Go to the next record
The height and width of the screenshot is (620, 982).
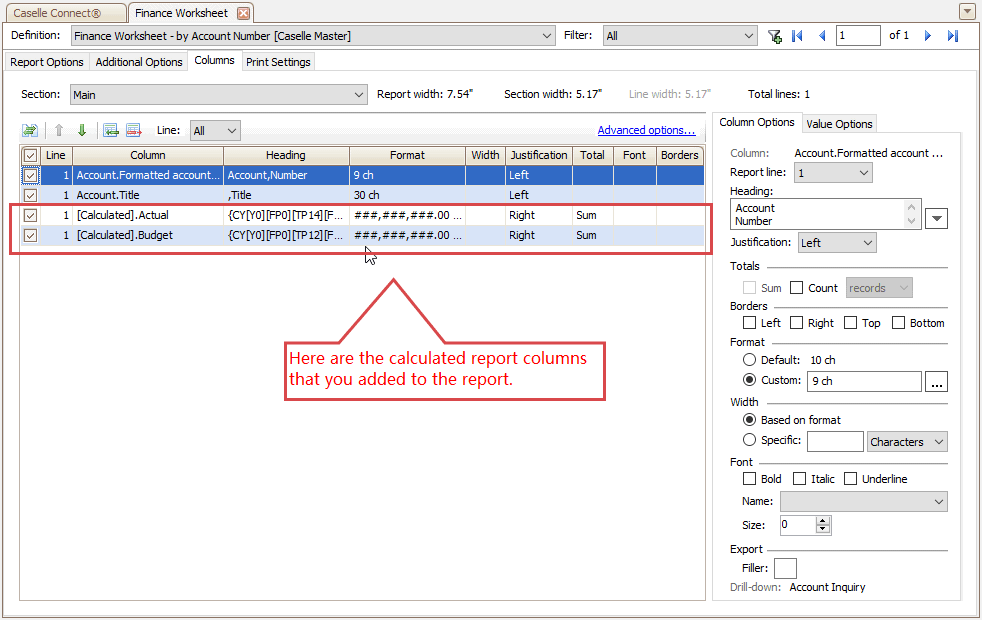928,36
